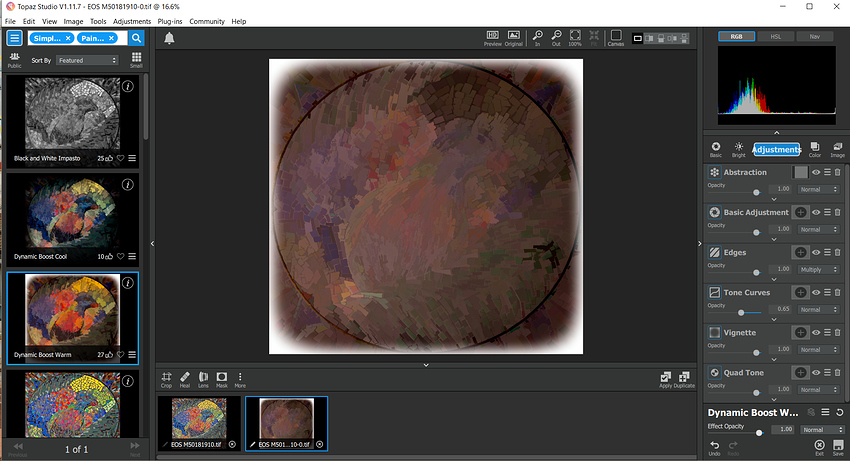
Task: Open the Effect Opacity blend mode dropdown
Action: 821,430
